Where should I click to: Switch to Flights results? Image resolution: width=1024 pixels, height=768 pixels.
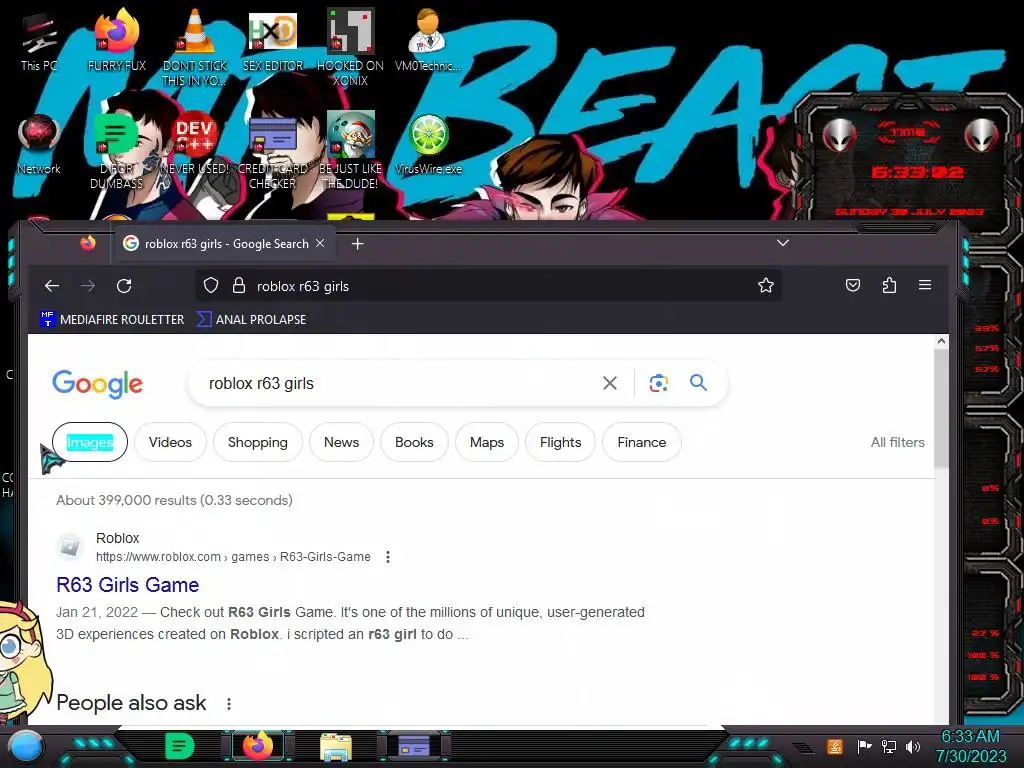(x=560, y=442)
